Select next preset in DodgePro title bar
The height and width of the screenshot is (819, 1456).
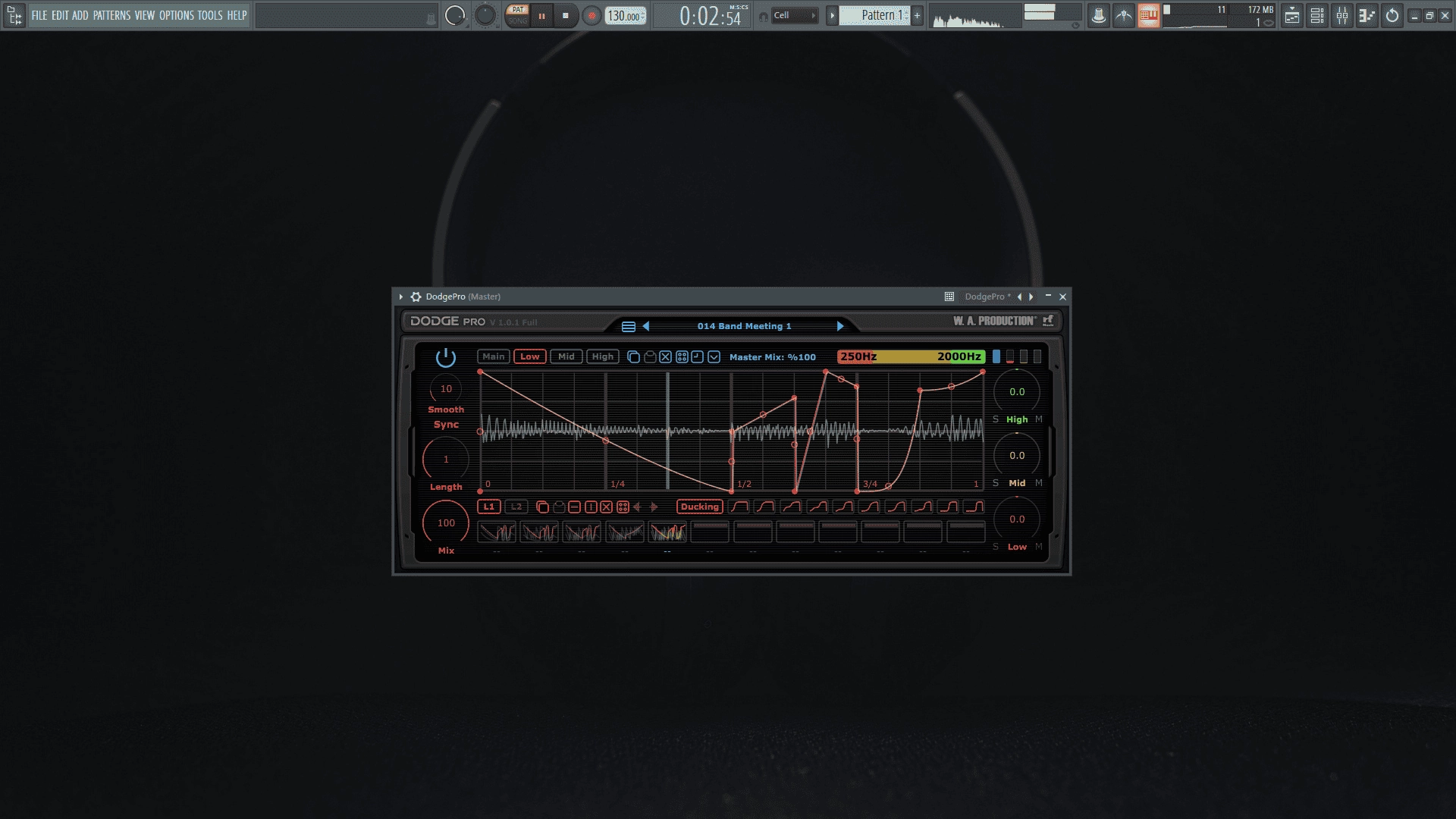[x=1031, y=297]
